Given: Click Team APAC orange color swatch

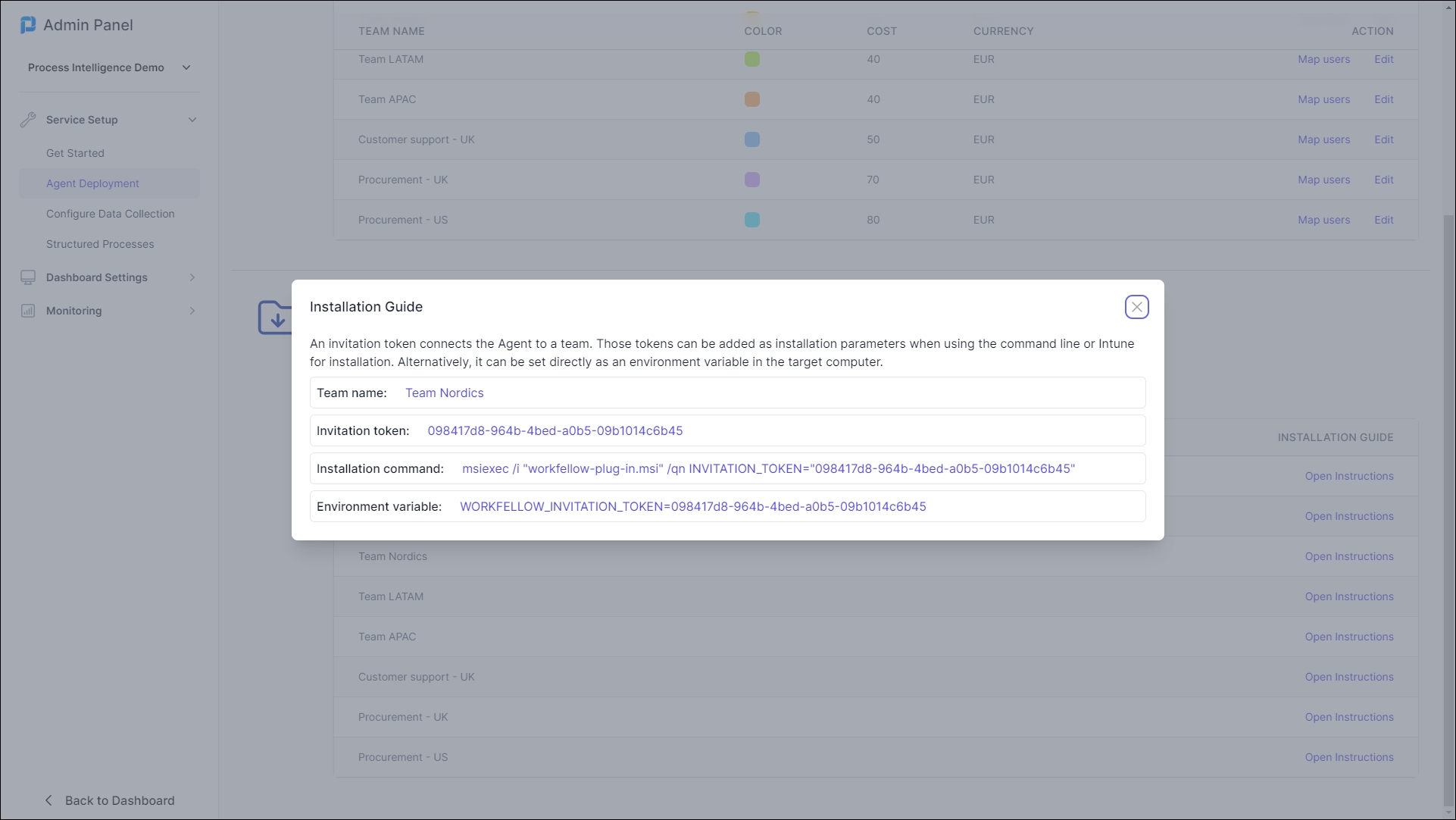Looking at the screenshot, I should coord(751,99).
